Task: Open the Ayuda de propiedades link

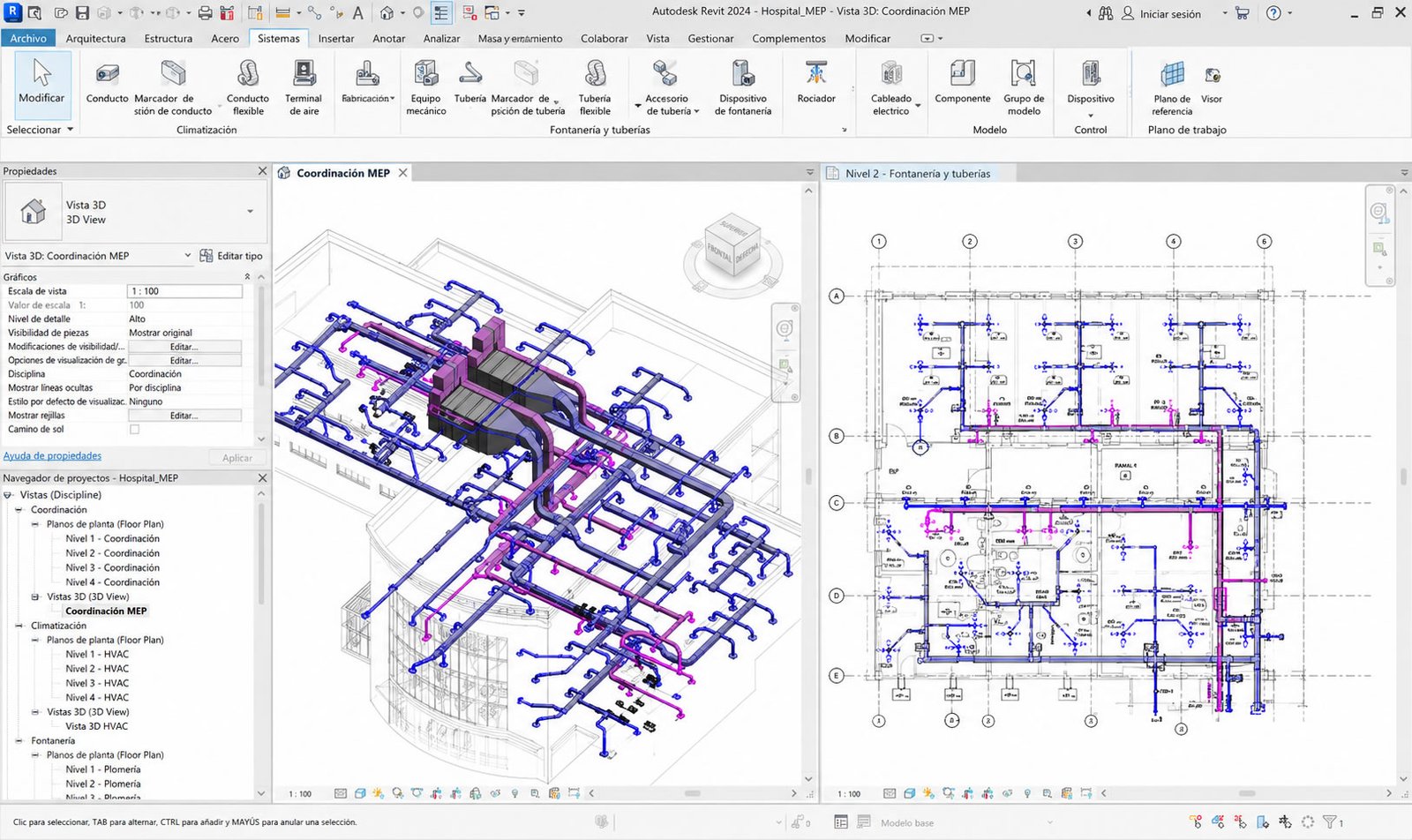Action: (x=52, y=456)
